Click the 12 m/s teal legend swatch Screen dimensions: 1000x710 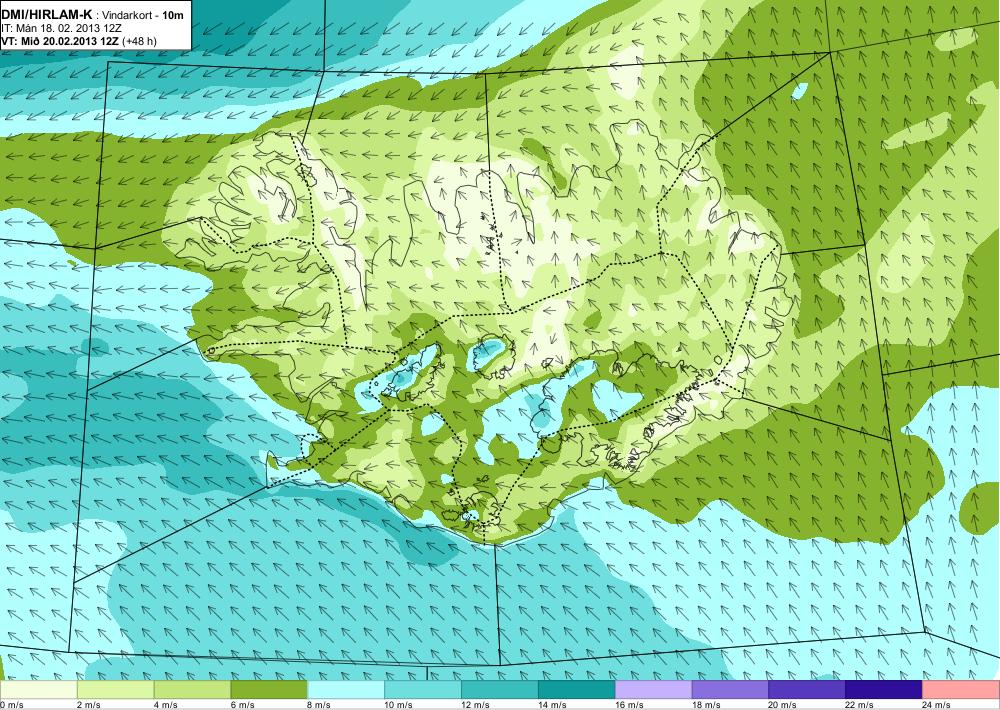pyautogui.click(x=499, y=690)
